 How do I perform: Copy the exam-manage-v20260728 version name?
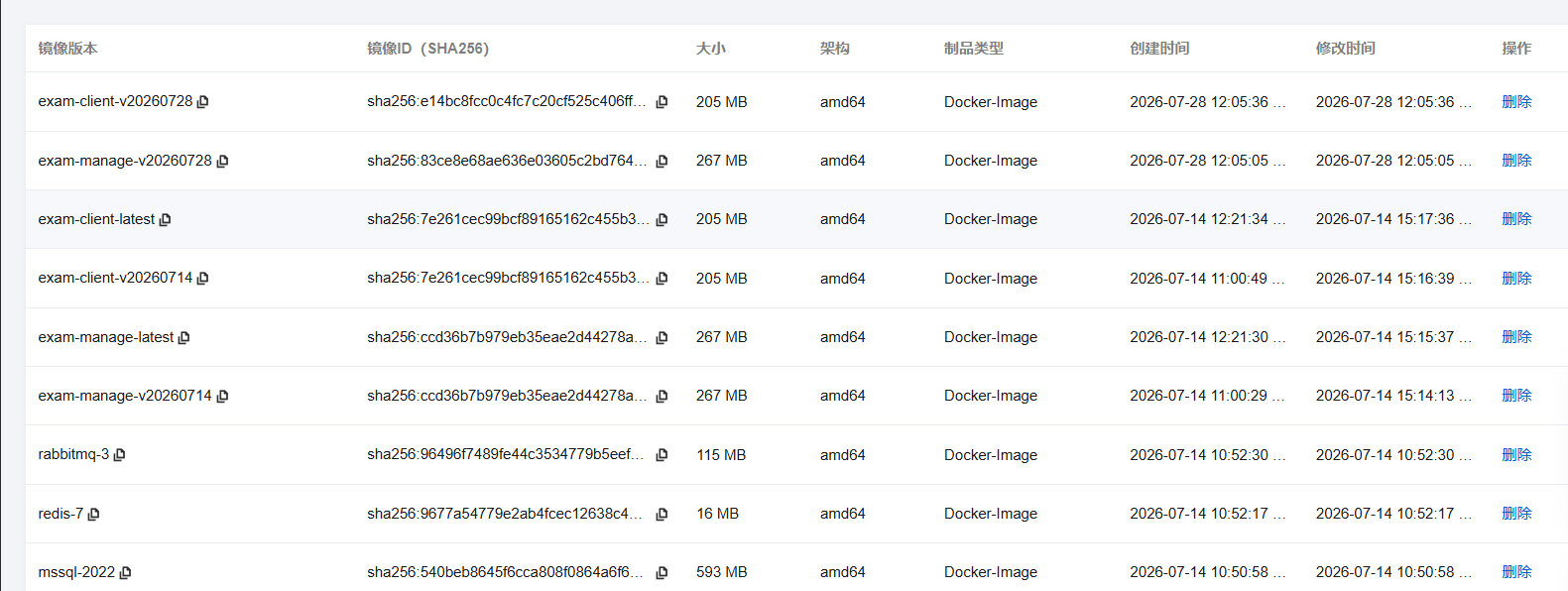coord(222,161)
